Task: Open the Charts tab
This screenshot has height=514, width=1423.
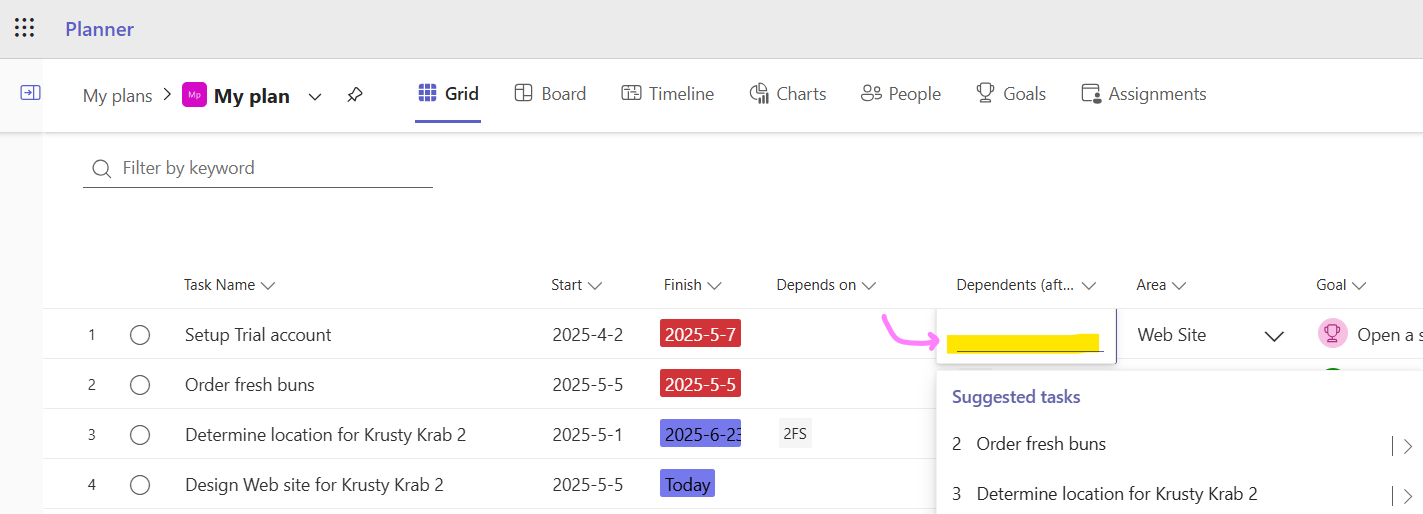Action: tap(788, 93)
